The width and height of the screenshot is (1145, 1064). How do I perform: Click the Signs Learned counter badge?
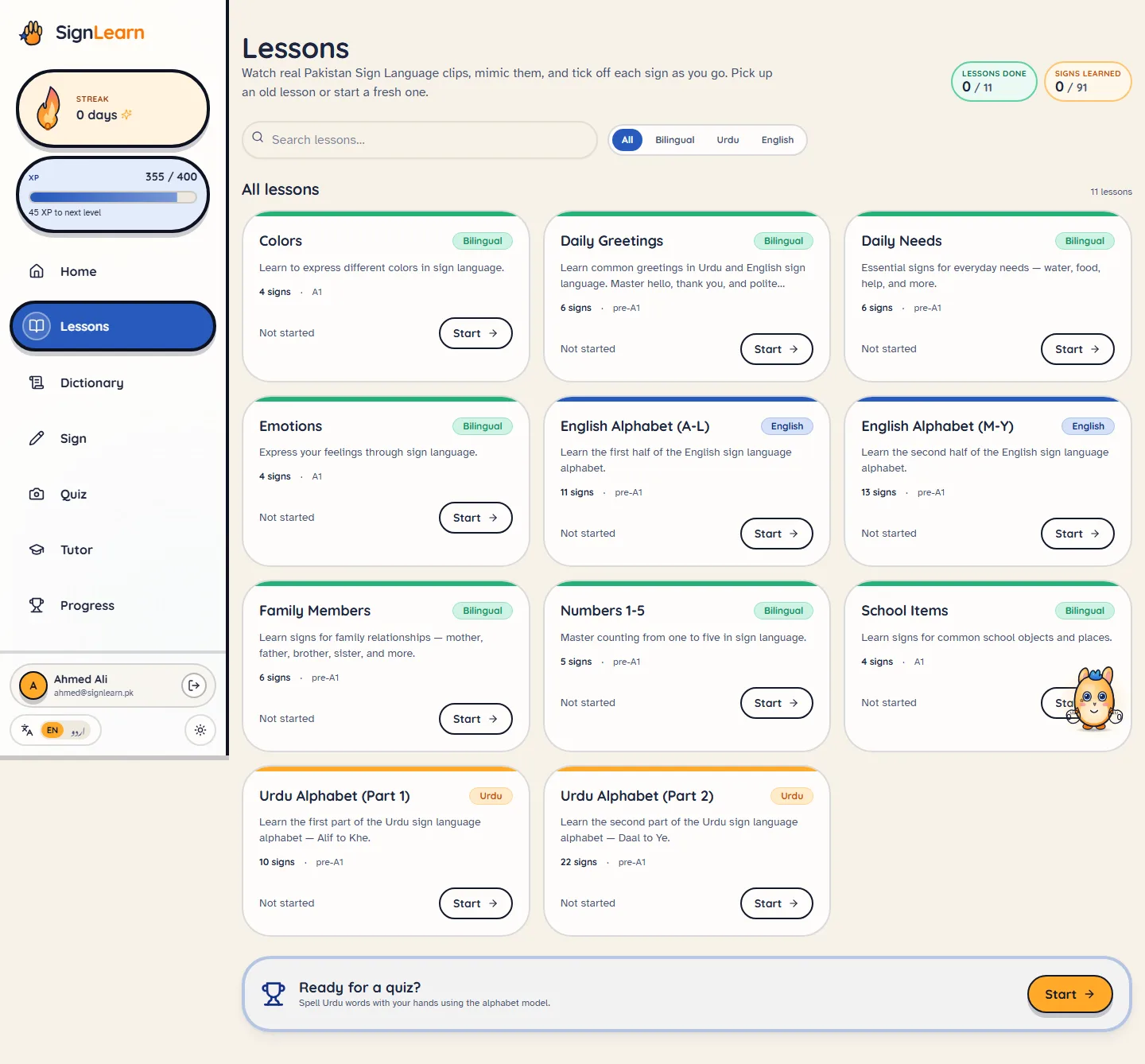point(1088,81)
